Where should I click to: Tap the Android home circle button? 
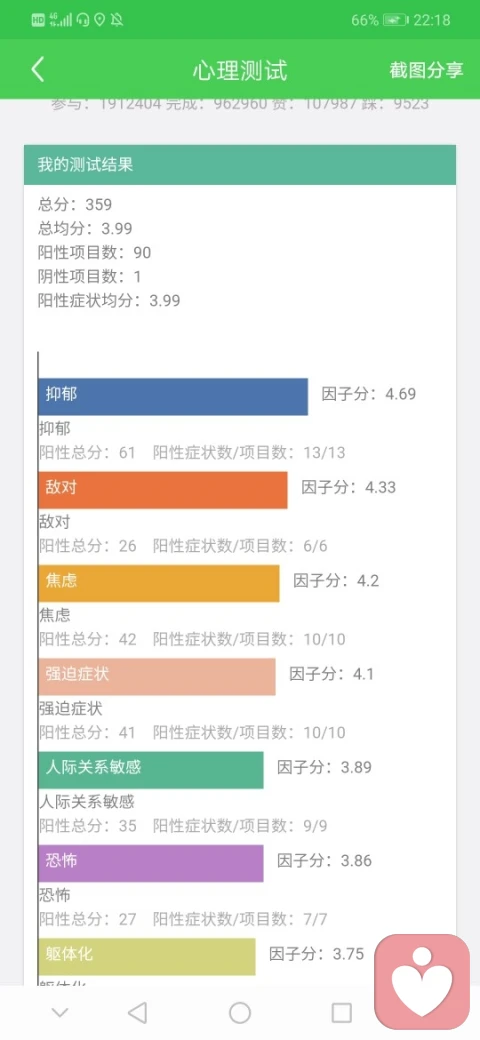click(239, 1012)
